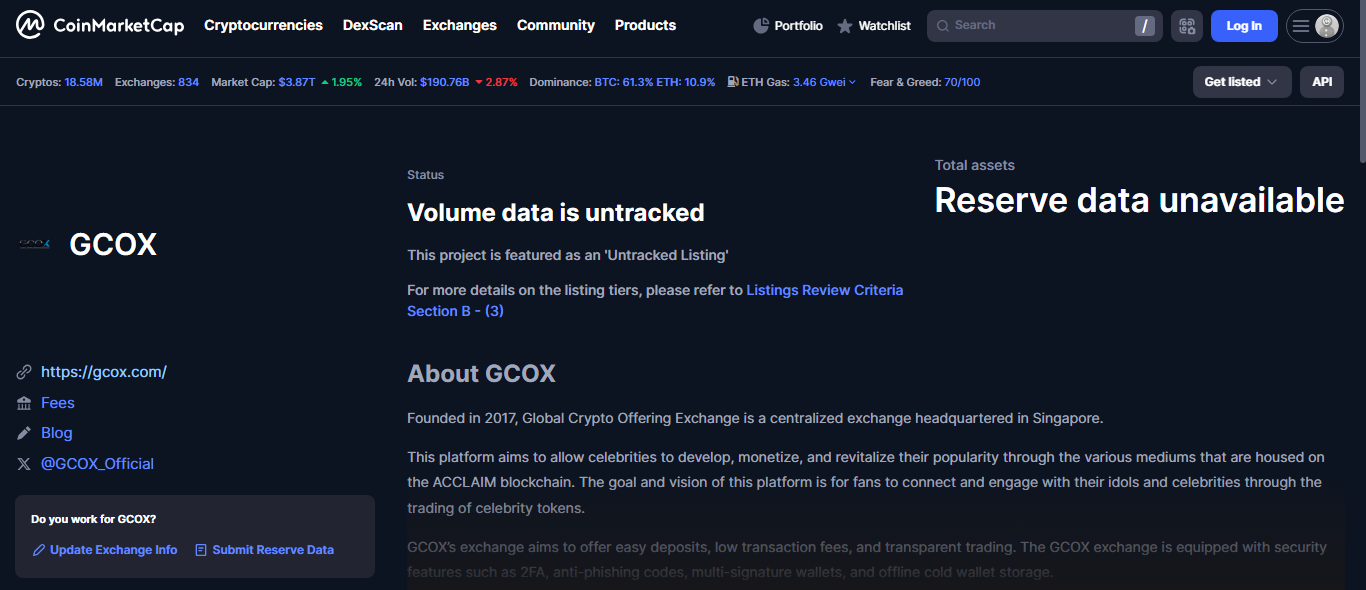The height and width of the screenshot is (590, 1366).
Task: Click the X icon beside @GCOX_Official
Action: (24, 464)
